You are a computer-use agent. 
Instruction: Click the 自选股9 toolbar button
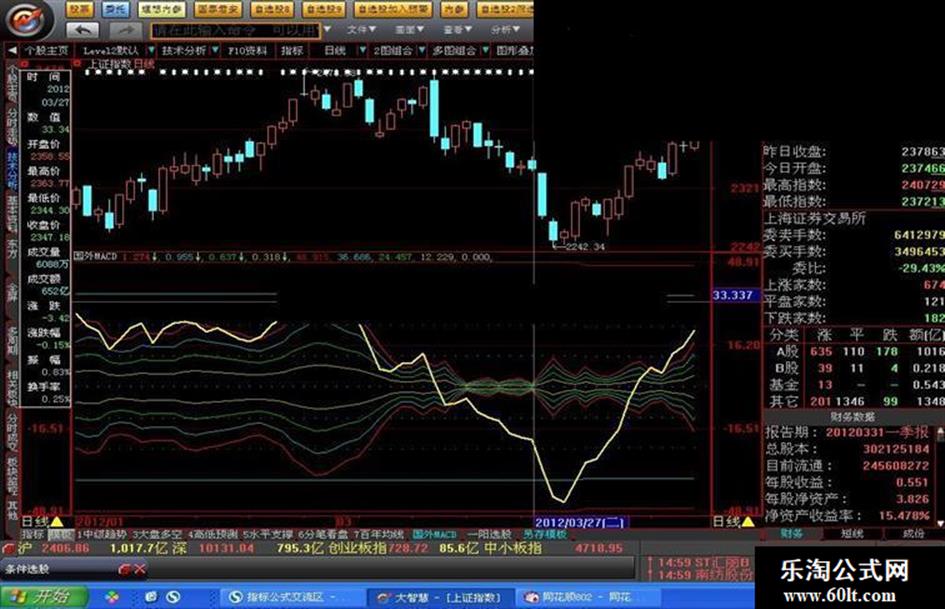(x=324, y=9)
